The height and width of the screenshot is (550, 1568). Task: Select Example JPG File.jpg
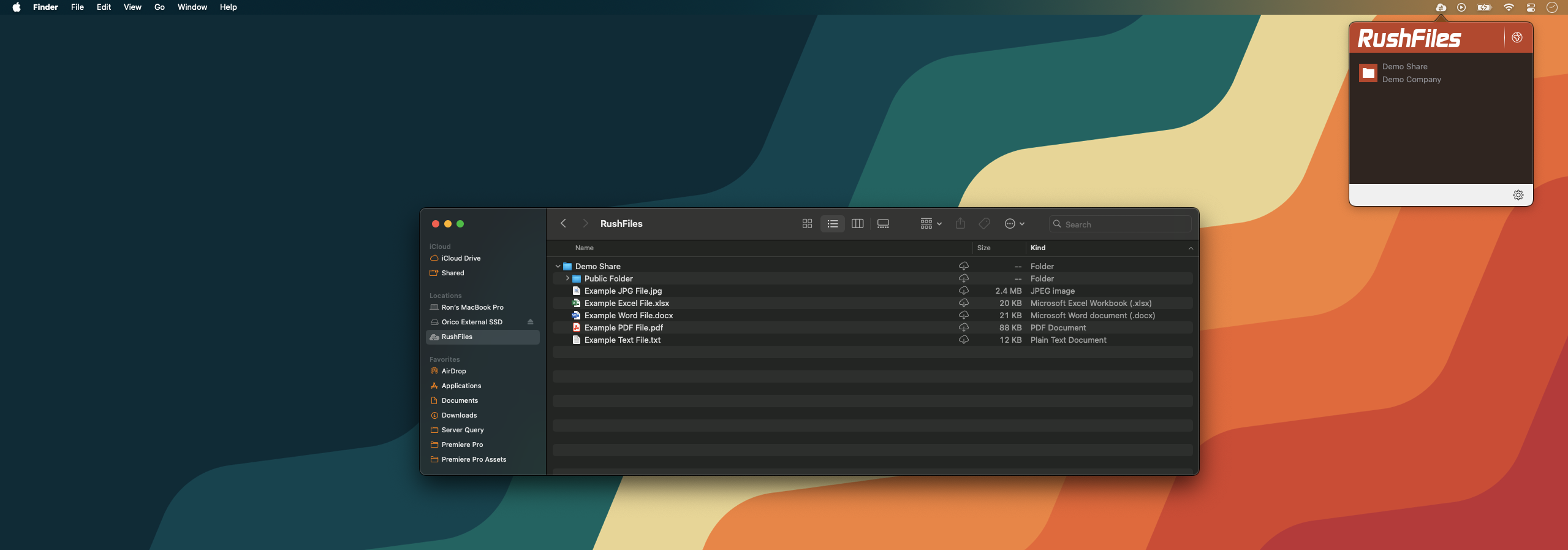tap(873, 291)
